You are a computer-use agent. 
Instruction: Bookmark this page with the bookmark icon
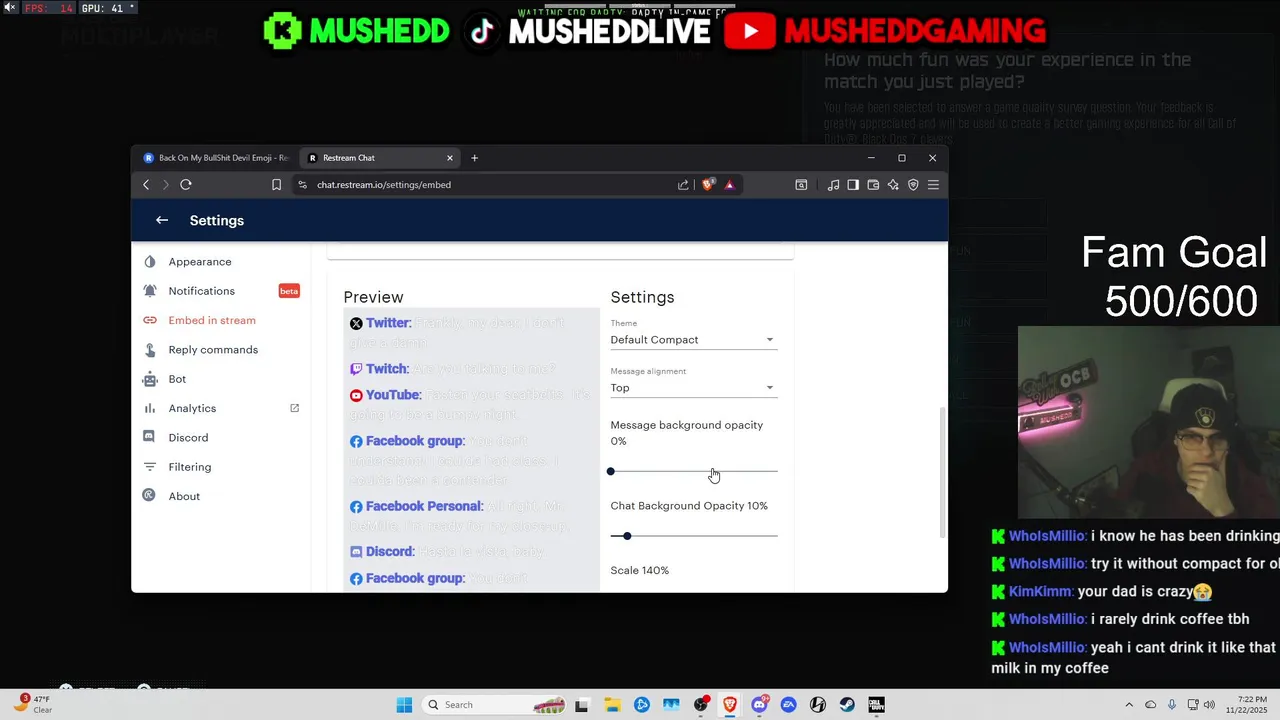(277, 185)
